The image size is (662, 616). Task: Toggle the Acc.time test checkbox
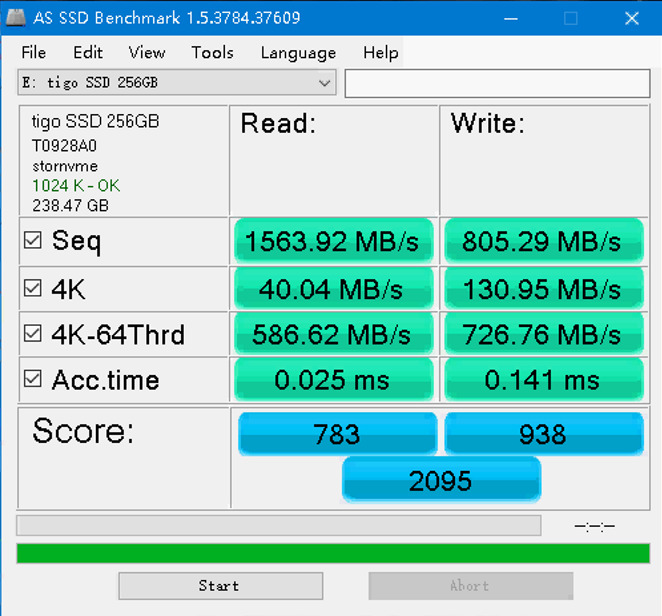click(x=33, y=379)
